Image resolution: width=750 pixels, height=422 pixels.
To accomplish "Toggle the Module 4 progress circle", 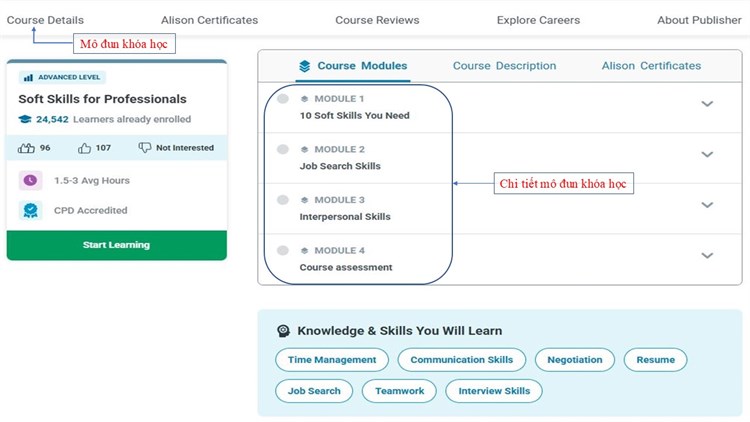I will [x=283, y=250].
